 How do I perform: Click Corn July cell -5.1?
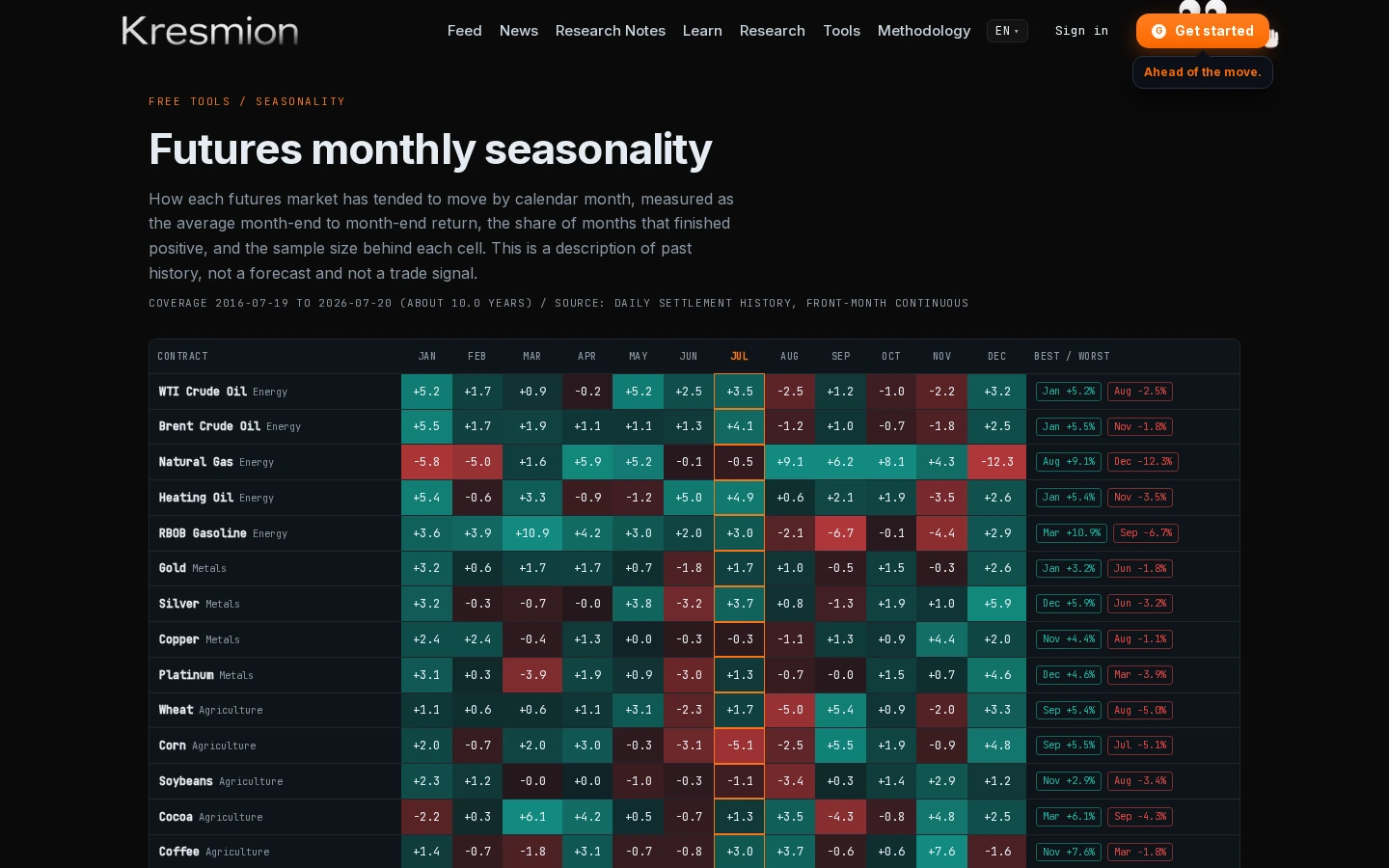[740, 746]
